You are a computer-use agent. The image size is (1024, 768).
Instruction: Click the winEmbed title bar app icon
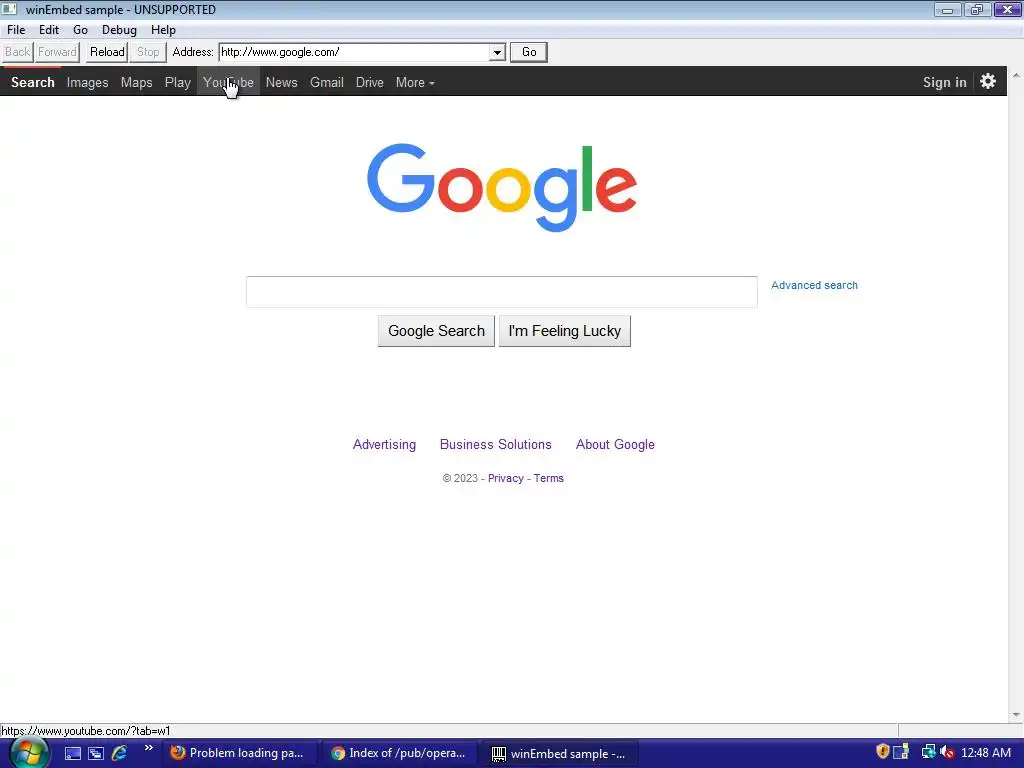coord(9,9)
